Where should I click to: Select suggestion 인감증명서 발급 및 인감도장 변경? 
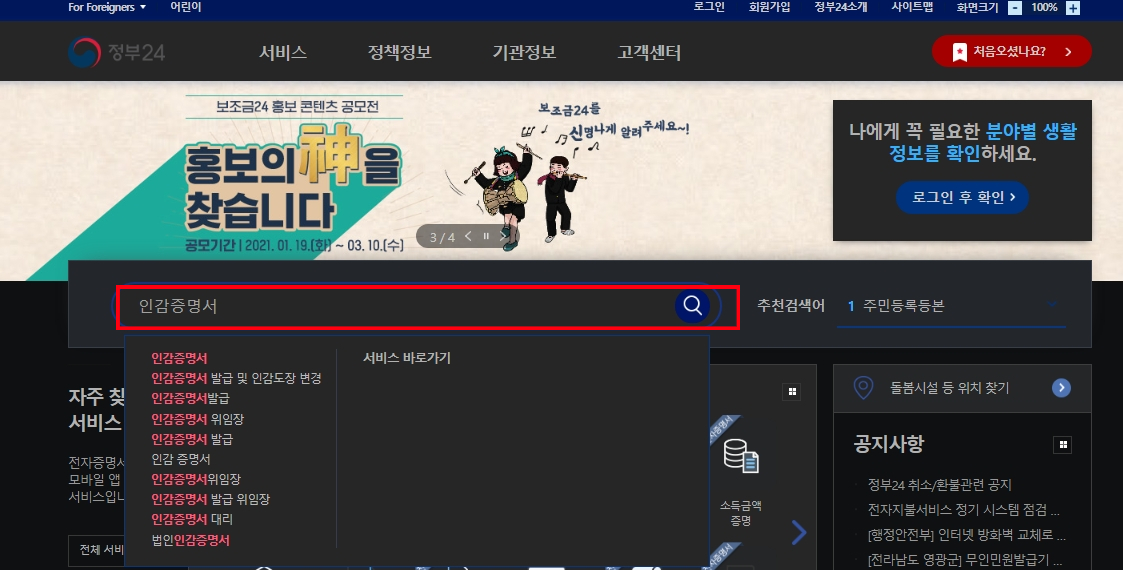[x=236, y=378]
